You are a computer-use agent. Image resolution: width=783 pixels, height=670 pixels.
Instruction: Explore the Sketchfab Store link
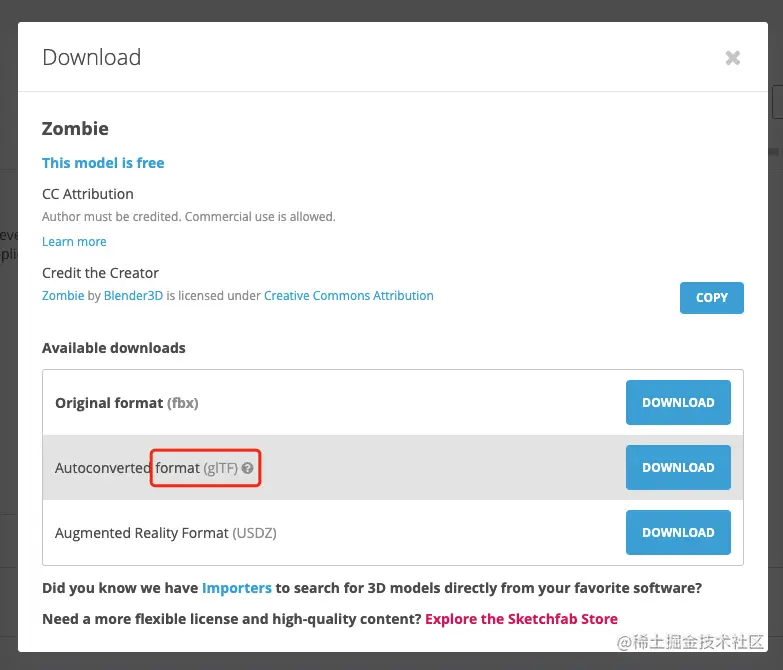(x=521, y=619)
